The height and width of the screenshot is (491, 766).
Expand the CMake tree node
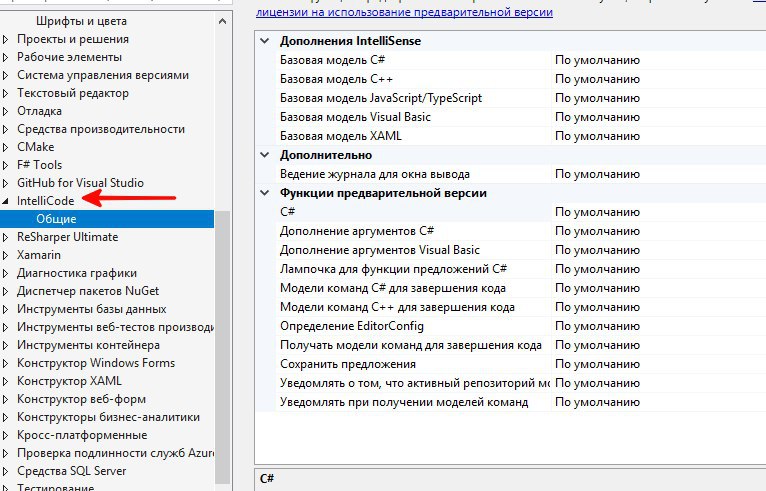tap(5, 147)
